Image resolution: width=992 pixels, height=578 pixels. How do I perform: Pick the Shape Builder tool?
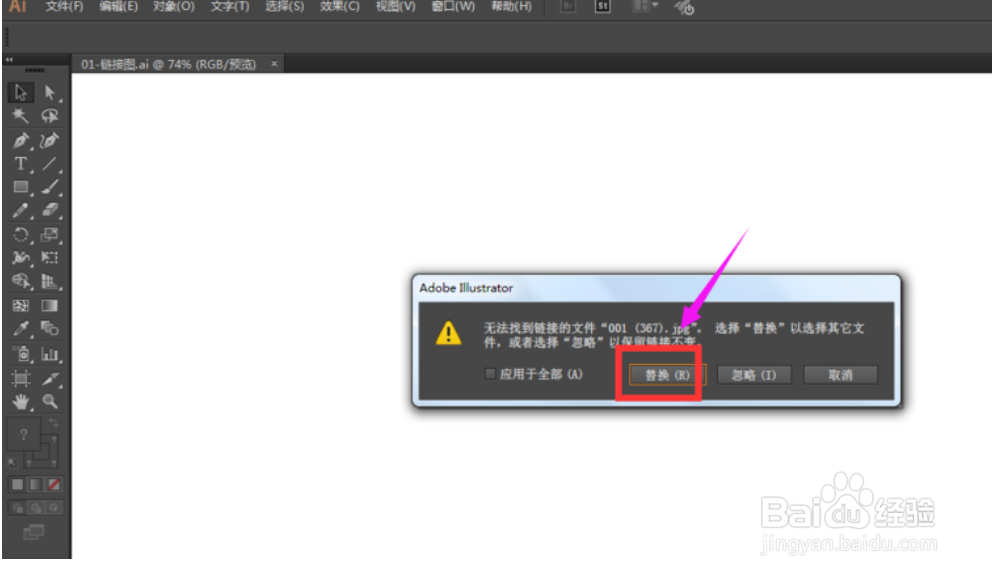[x=20, y=281]
